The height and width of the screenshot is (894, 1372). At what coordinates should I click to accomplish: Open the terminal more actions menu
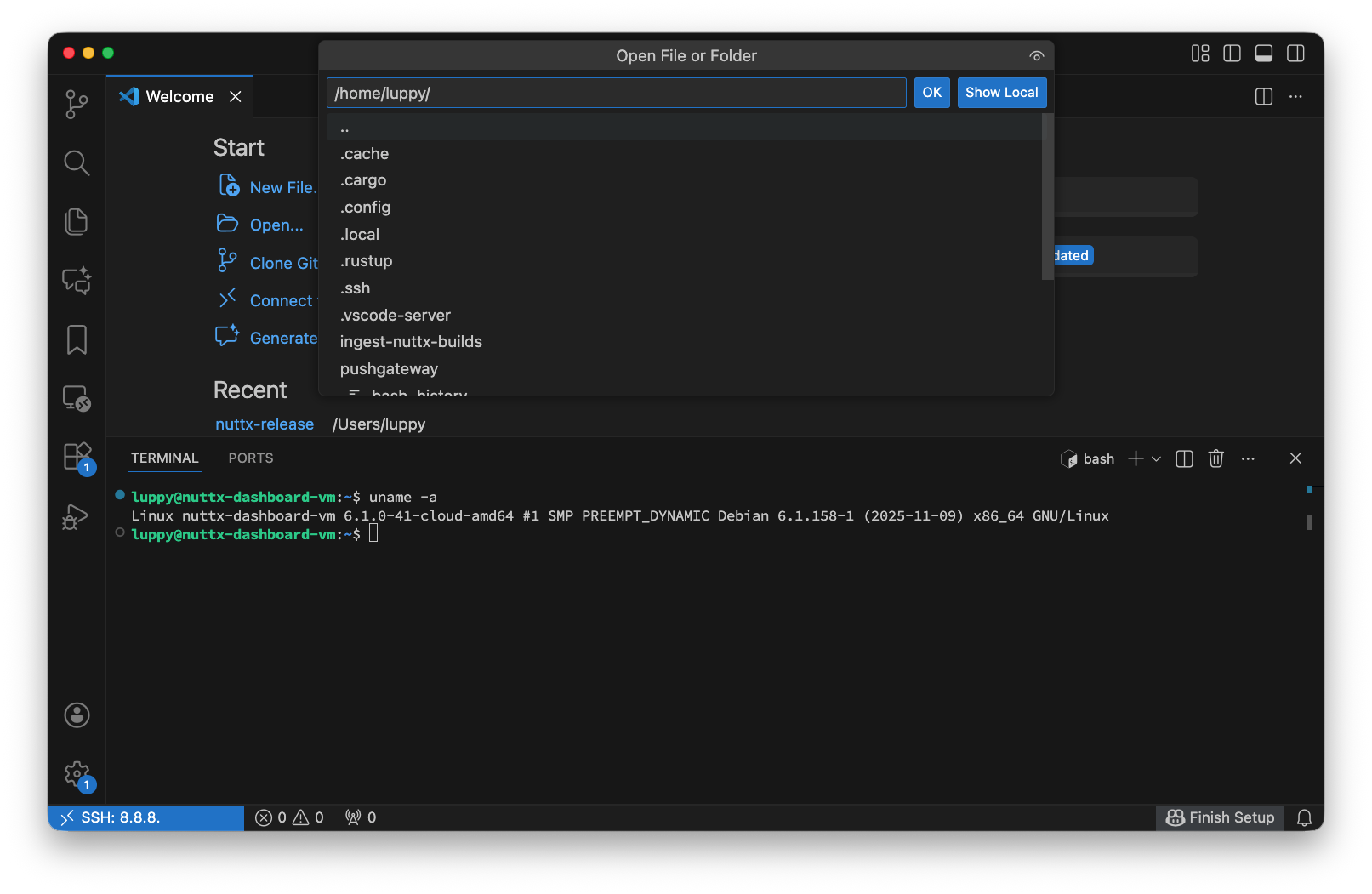point(1248,458)
